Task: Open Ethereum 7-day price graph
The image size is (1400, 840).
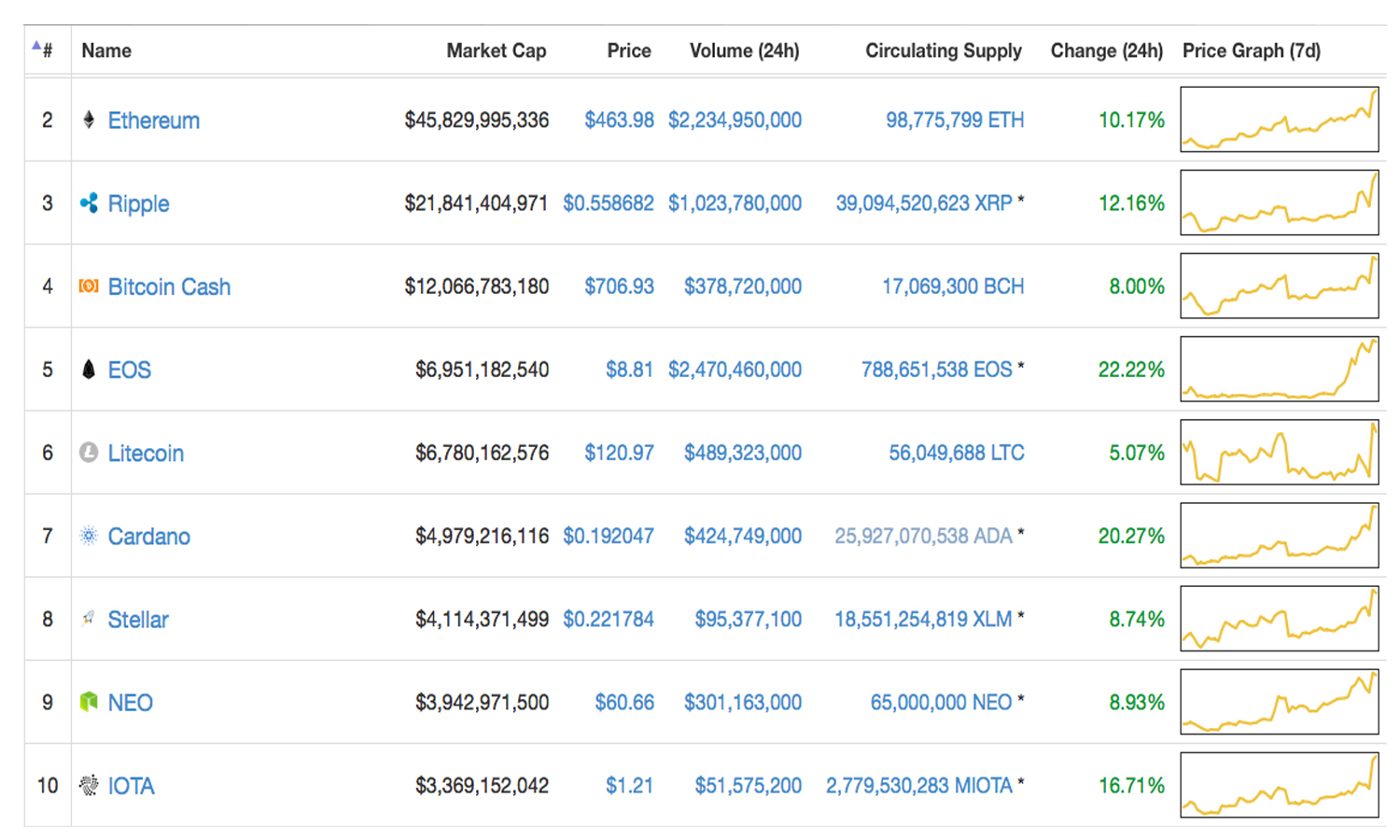Action: [1280, 119]
